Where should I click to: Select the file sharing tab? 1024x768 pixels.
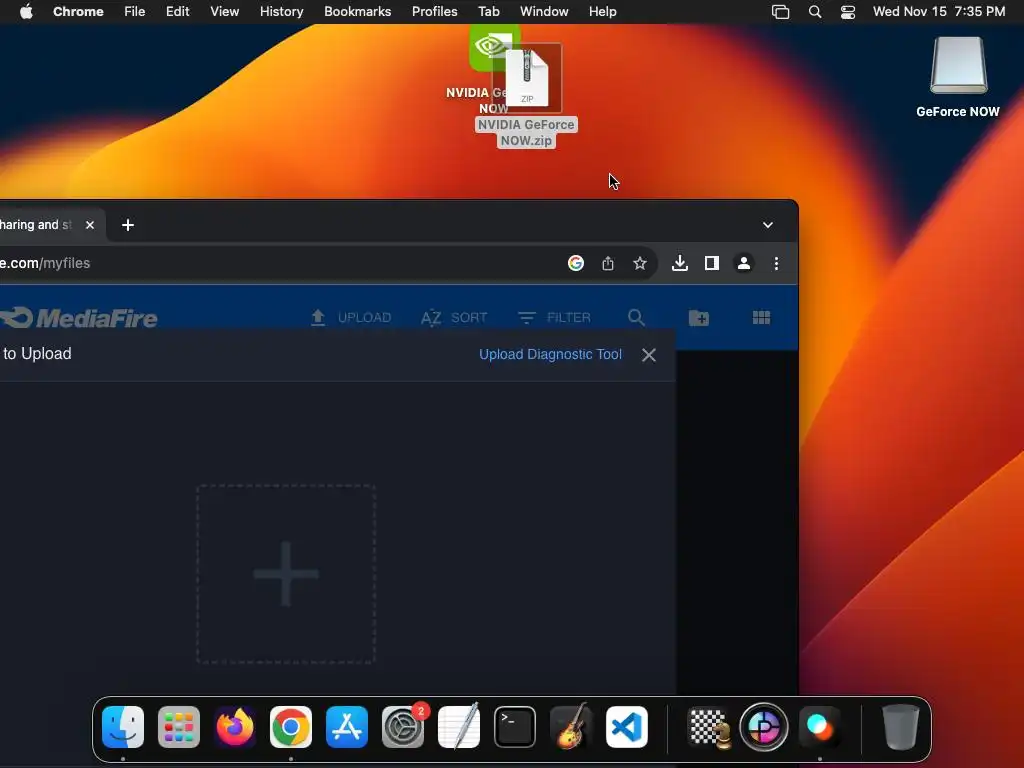coord(39,225)
